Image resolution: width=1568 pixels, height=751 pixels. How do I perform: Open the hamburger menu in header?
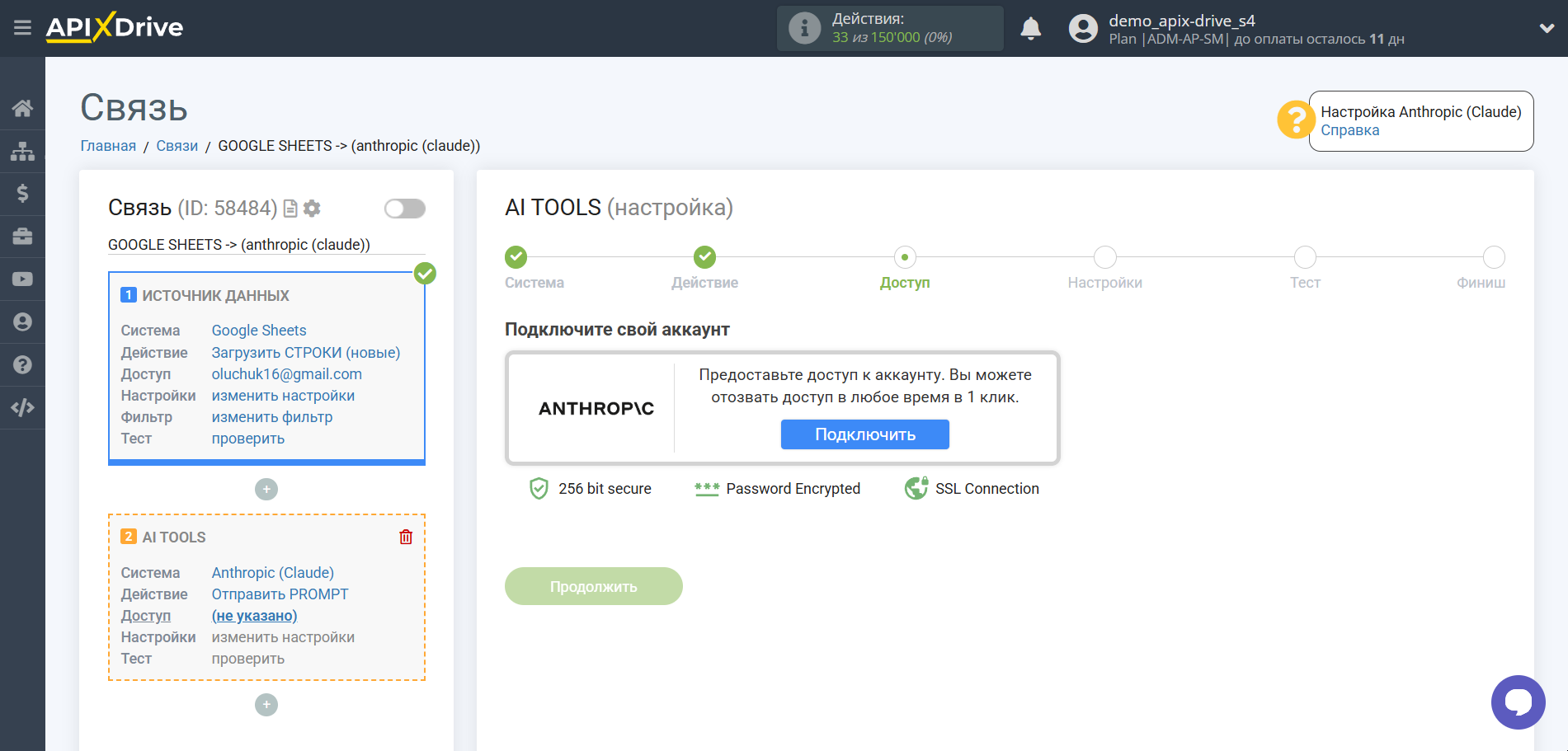22,28
